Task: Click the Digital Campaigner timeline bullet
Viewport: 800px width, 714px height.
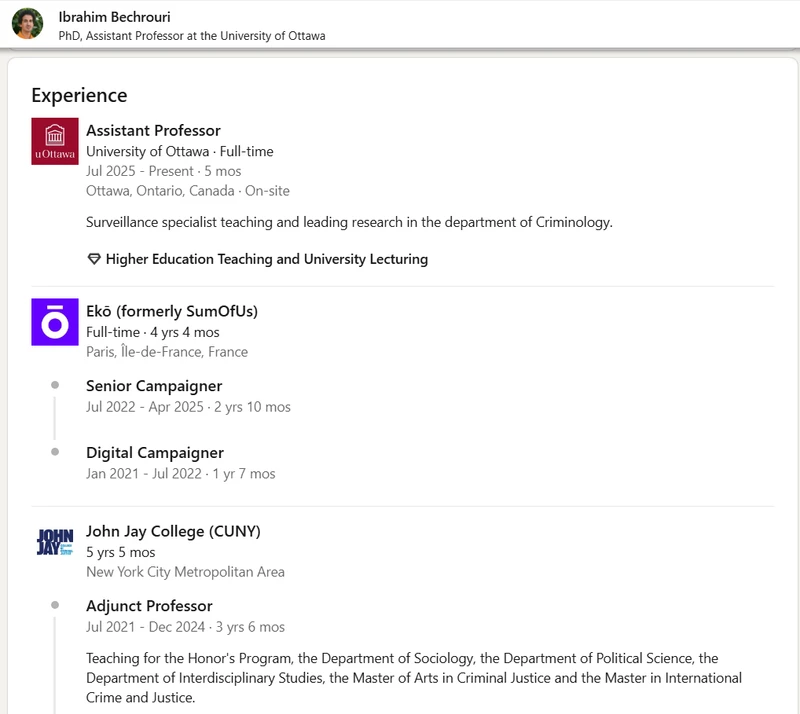Action: coord(55,453)
